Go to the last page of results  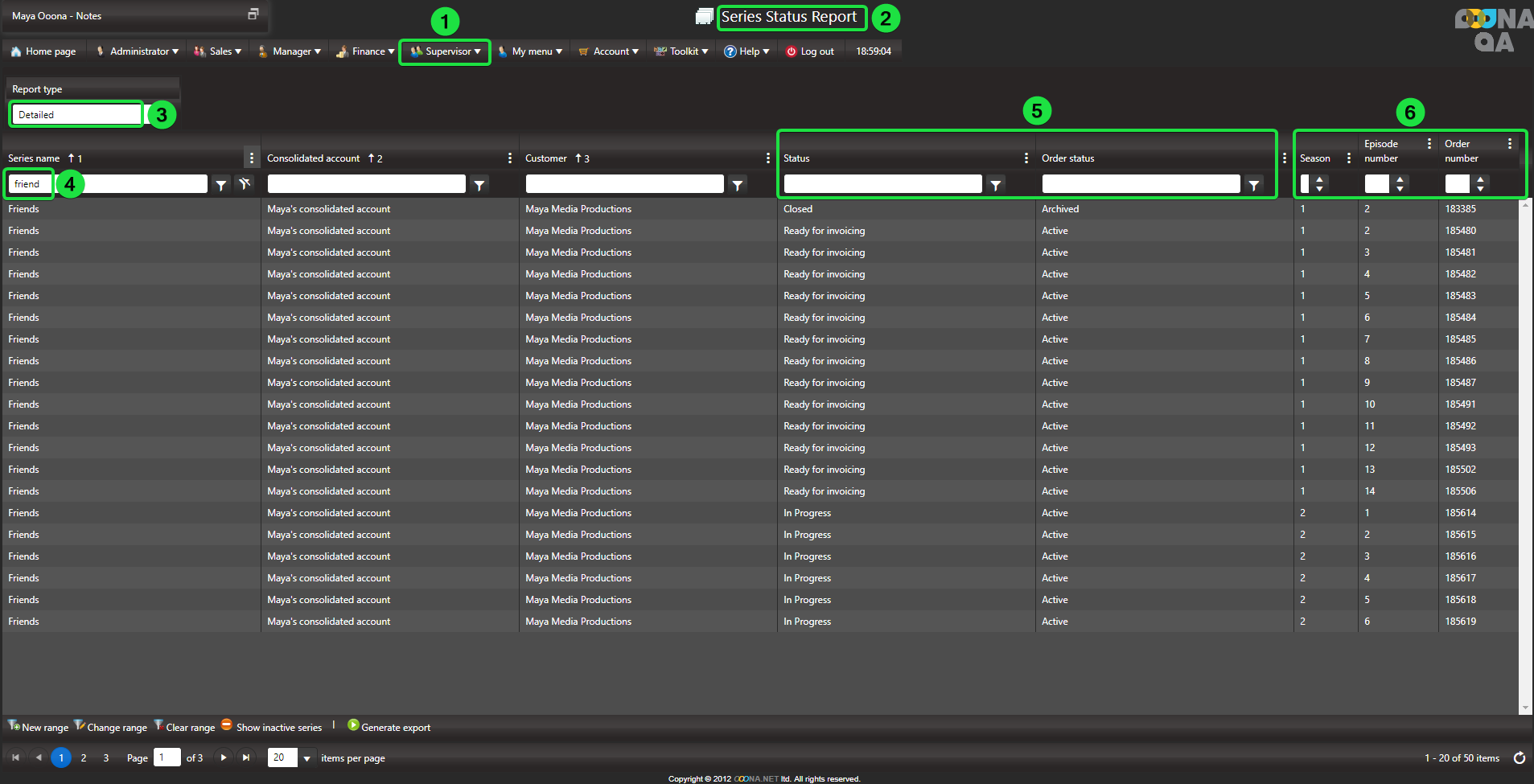pyautogui.click(x=246, y=757)
